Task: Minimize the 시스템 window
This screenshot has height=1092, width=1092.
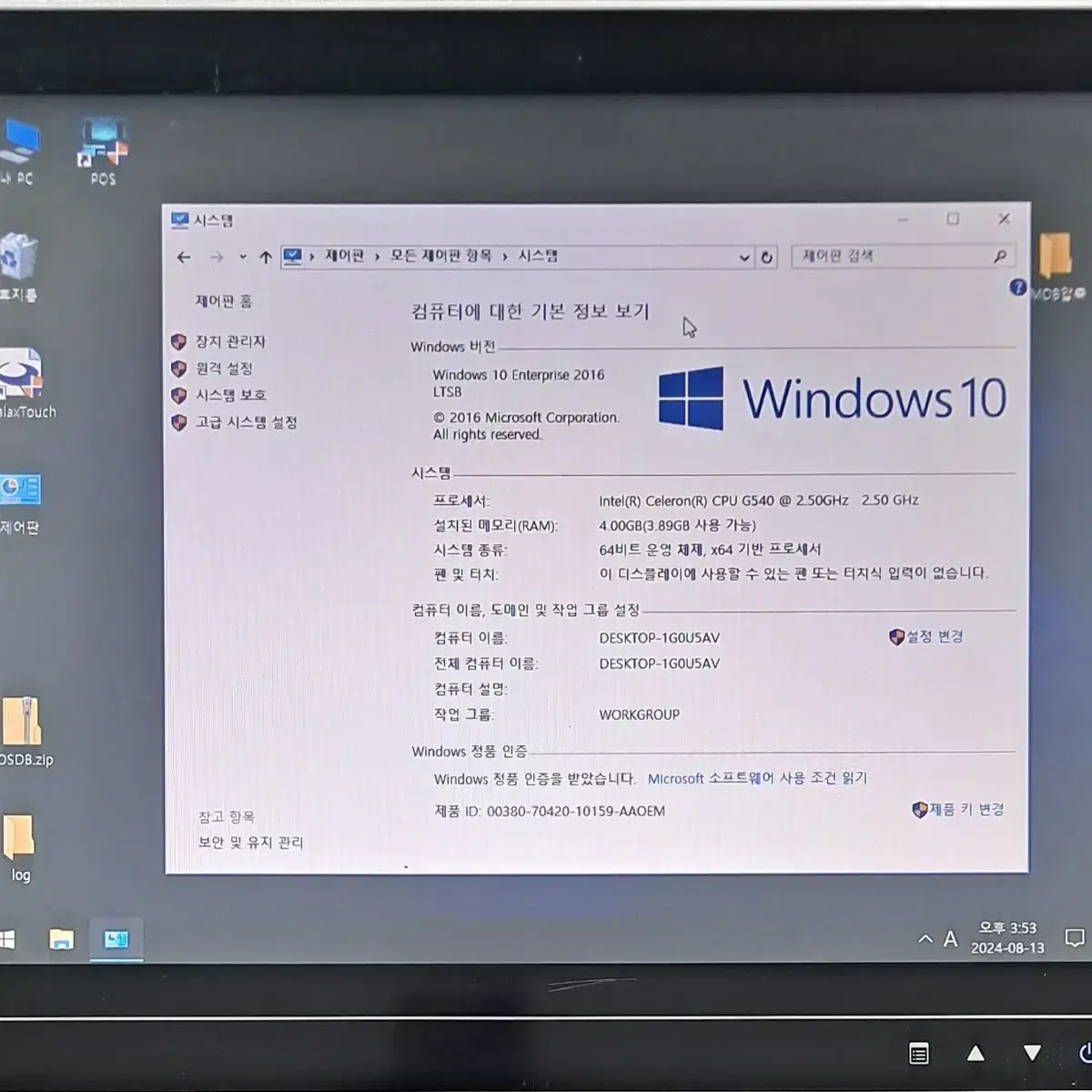Action: click(904, 219)
